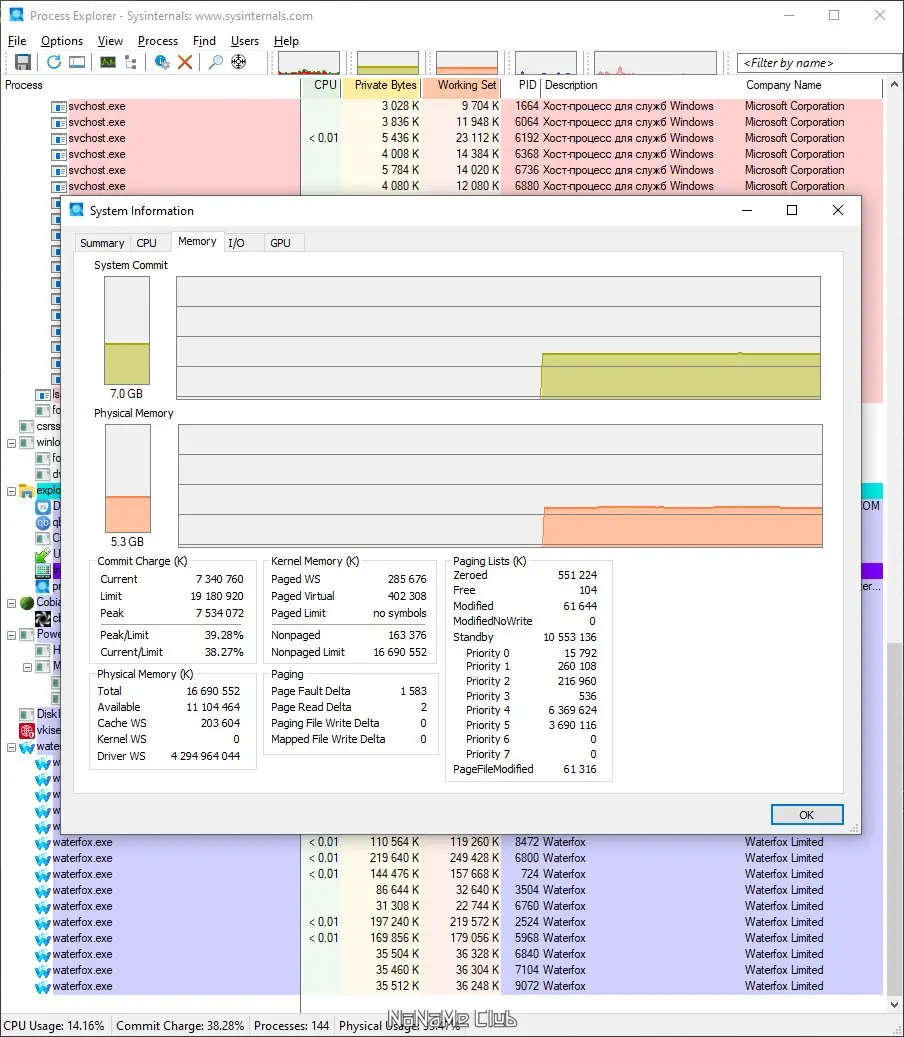Click the icon of waterfox.exe PID 9072

click(x=43, y=987)
